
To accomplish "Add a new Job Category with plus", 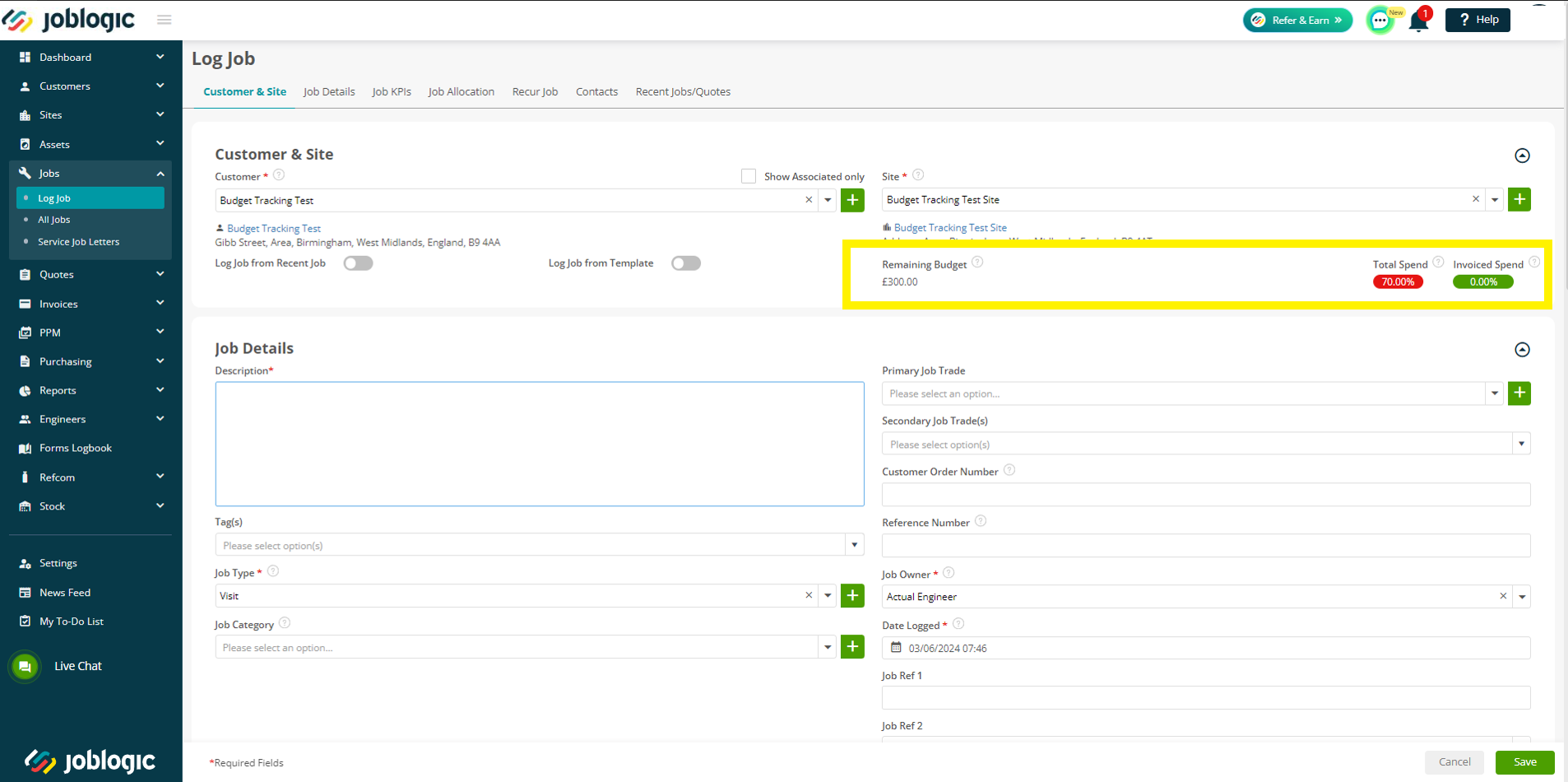I will point(852,647).
